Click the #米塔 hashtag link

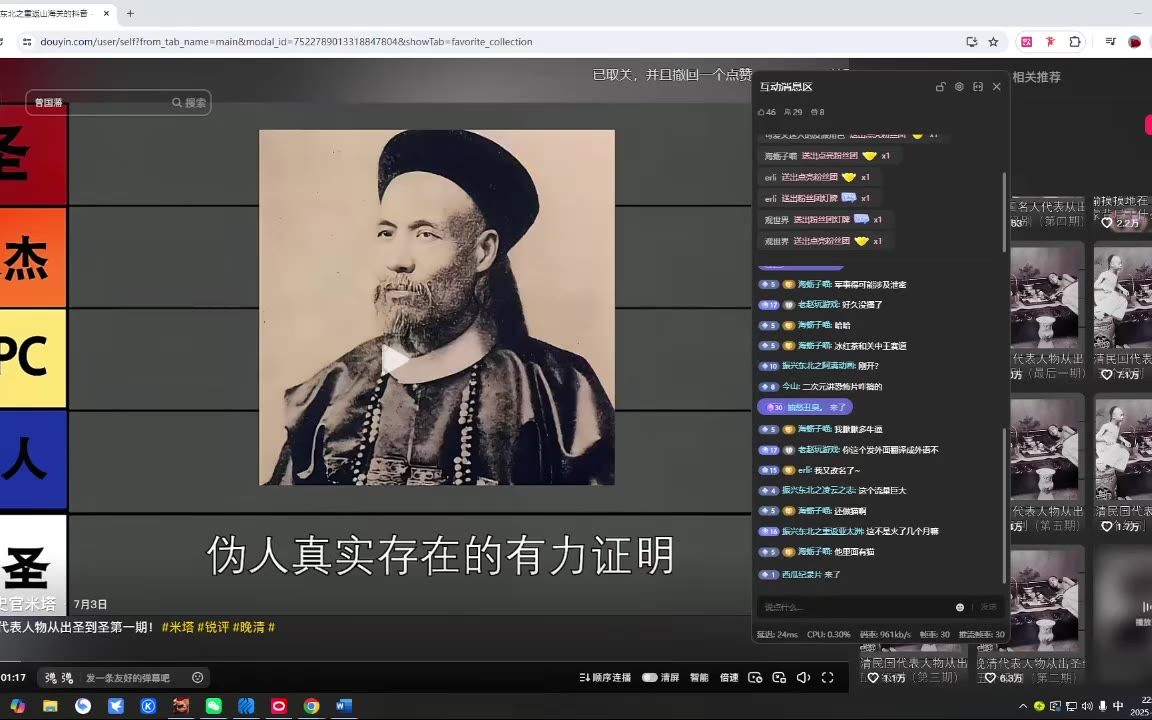(x=177, y=627)
